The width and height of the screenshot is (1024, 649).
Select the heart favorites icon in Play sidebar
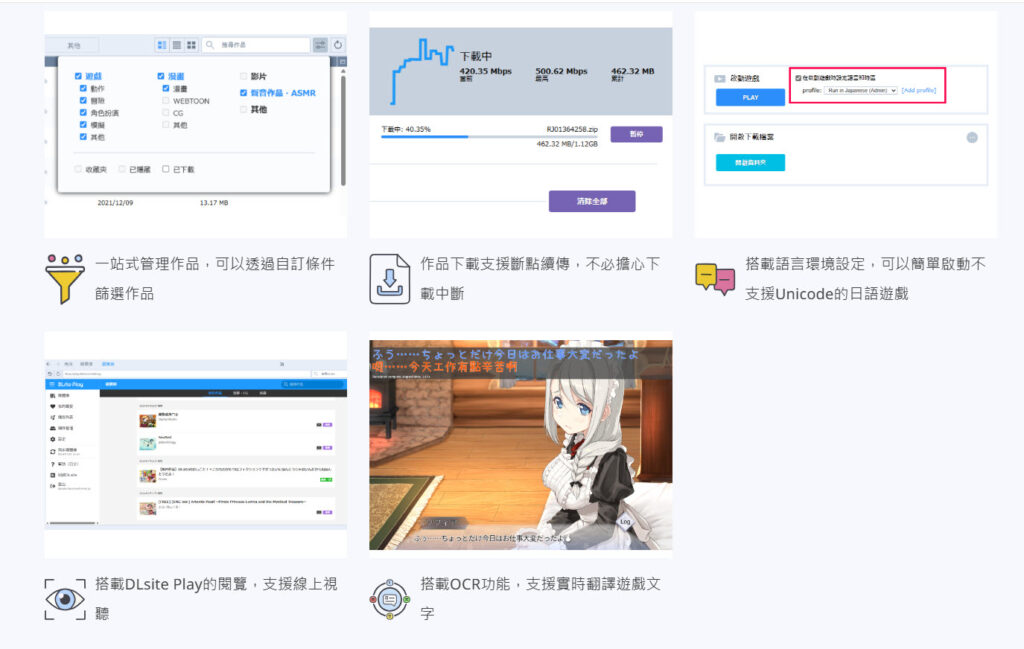point(51,406)
